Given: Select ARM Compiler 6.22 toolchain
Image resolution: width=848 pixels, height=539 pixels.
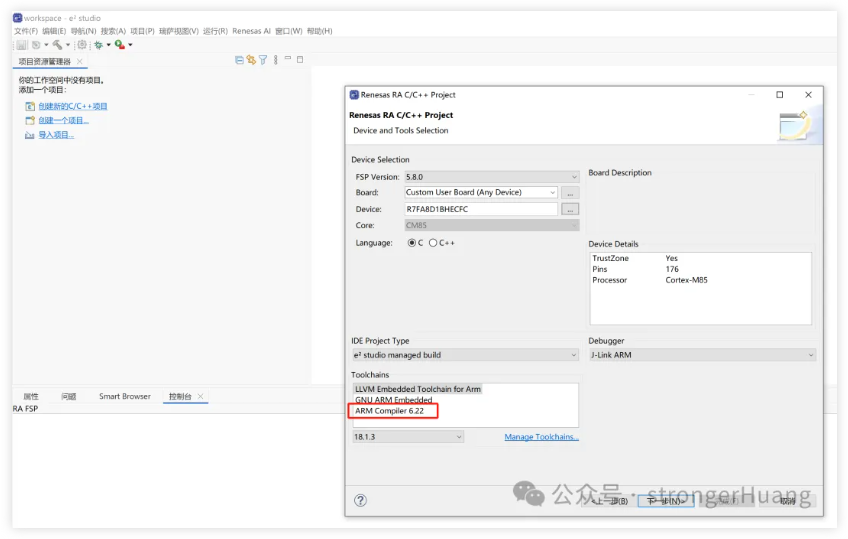Looking at the screenshot, I should pos(389,411).
